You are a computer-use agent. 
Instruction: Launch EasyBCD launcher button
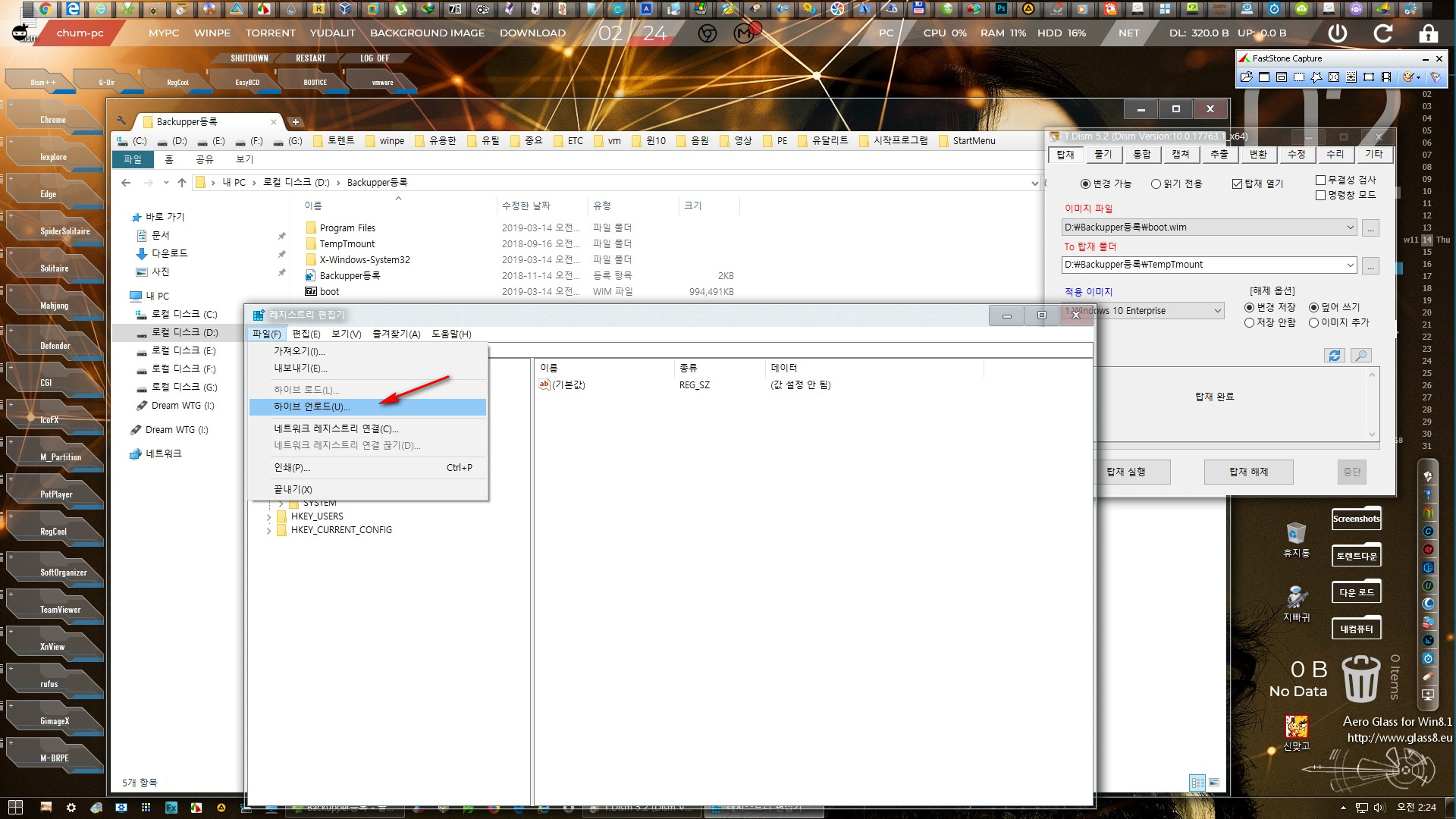click(247, 82)
